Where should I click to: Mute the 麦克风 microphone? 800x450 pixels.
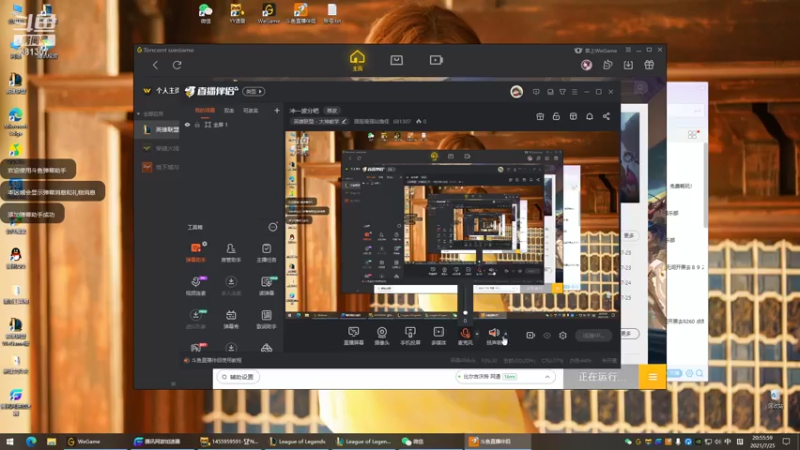[x=465, y=336]
